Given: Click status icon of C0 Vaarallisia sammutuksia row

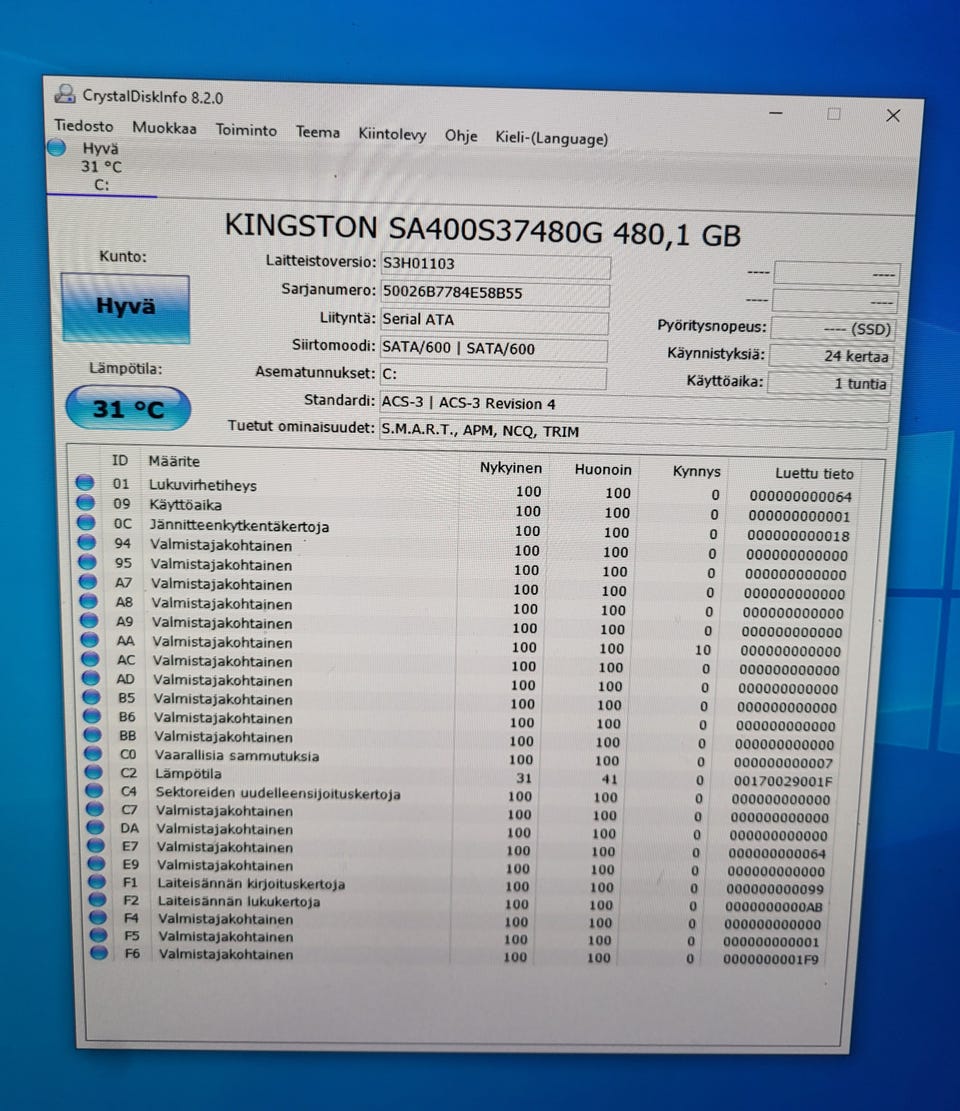Looking at the screenshot, I should click(94, 752).
